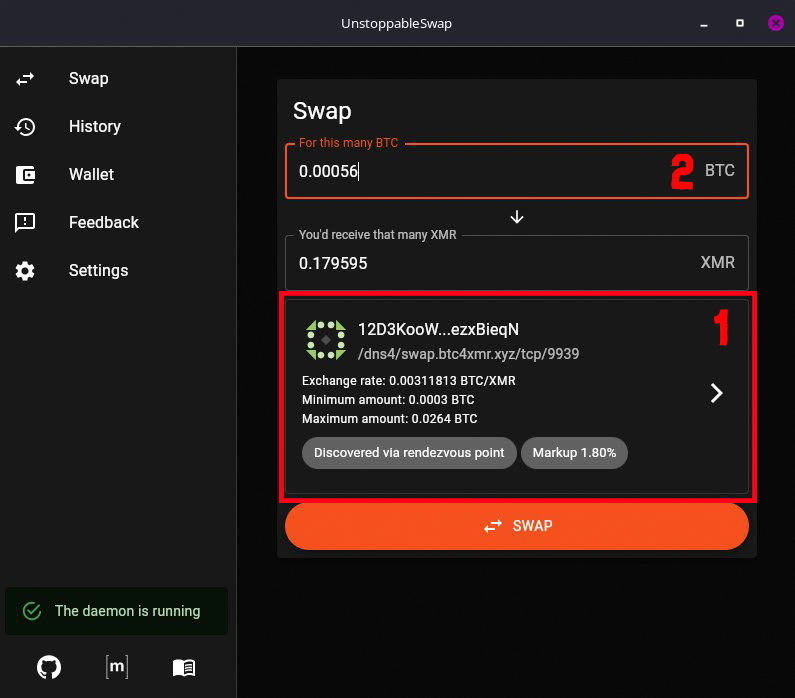Click the Wallet icon in sidebar

click(25, 175)
